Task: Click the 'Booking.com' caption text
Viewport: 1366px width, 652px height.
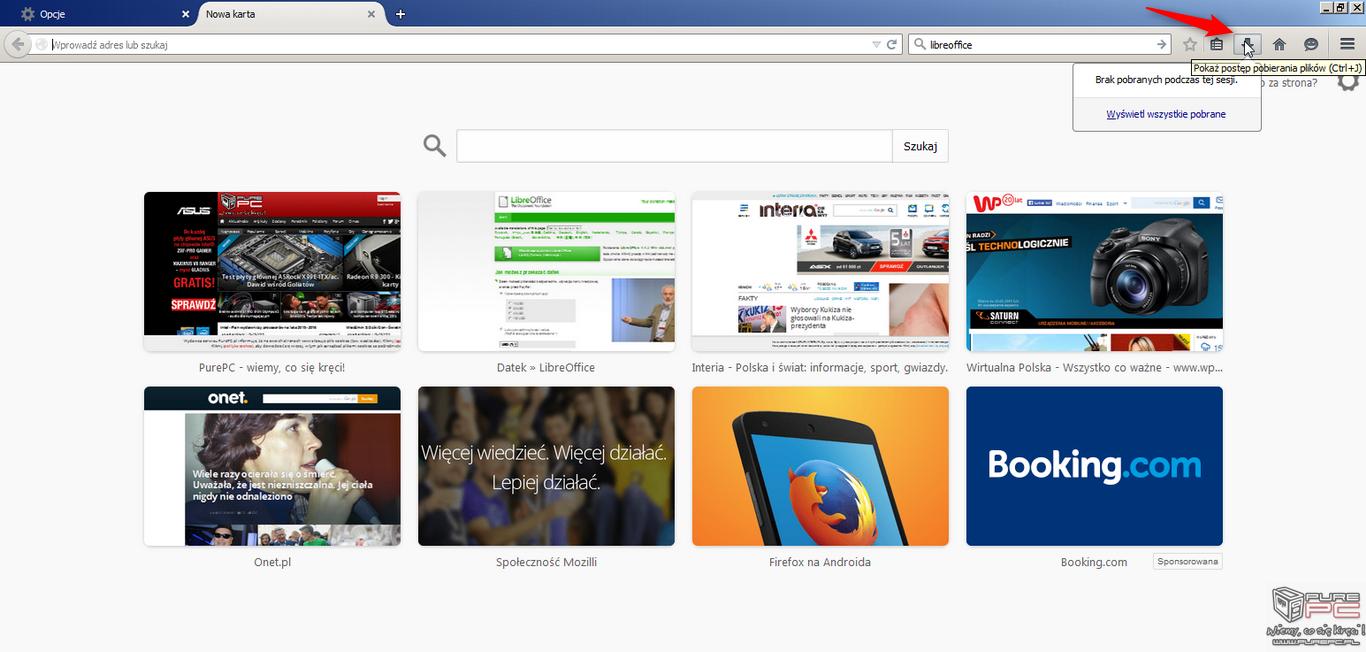Action: (1094, 562)
